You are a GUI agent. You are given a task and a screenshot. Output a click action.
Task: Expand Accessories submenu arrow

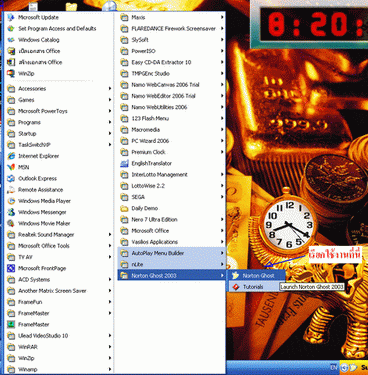pyautogui.click(x=110, y=89)
